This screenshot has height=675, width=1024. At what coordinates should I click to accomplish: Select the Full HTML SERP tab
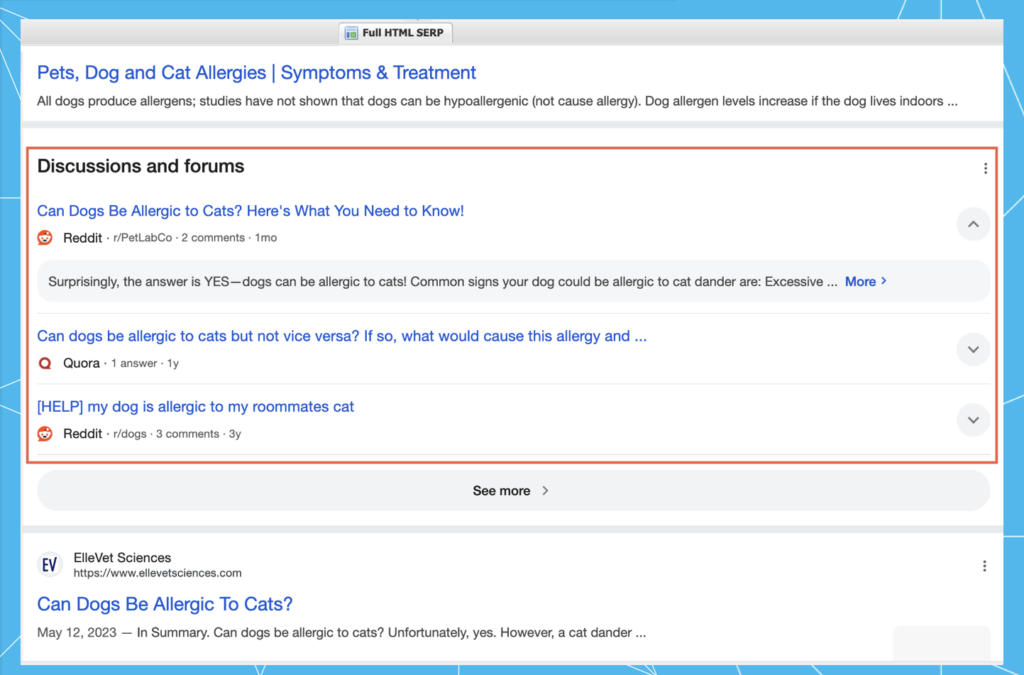(395, 32)
